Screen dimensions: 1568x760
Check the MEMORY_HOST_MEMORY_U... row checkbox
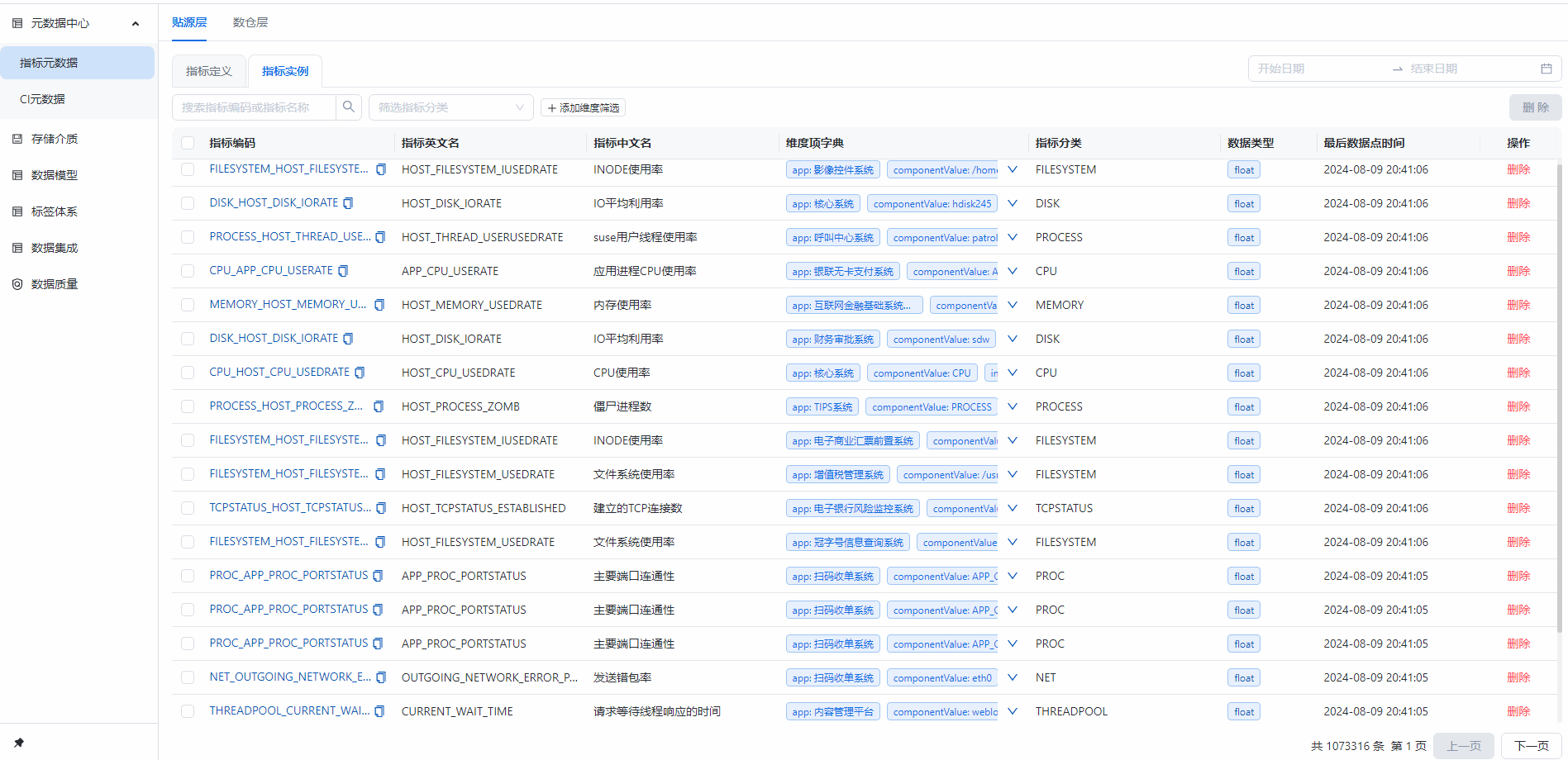pyautogui.click(x=188, y=305)
